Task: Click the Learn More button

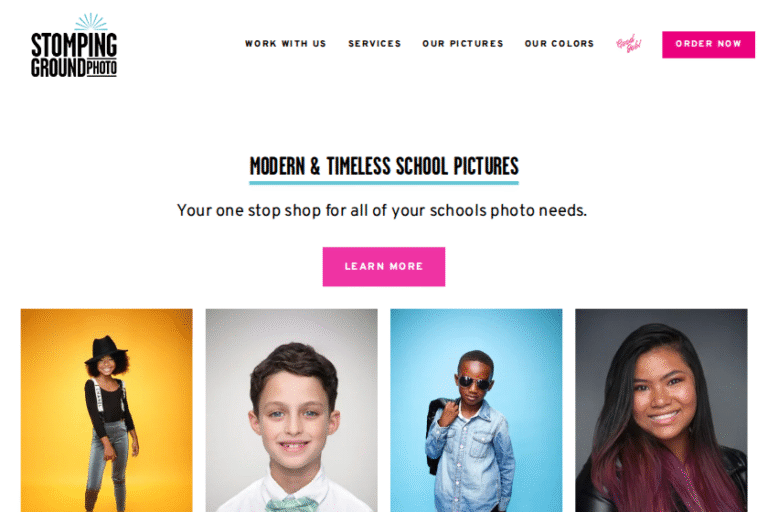Action: pyautogui.click(x=384, y=267)
